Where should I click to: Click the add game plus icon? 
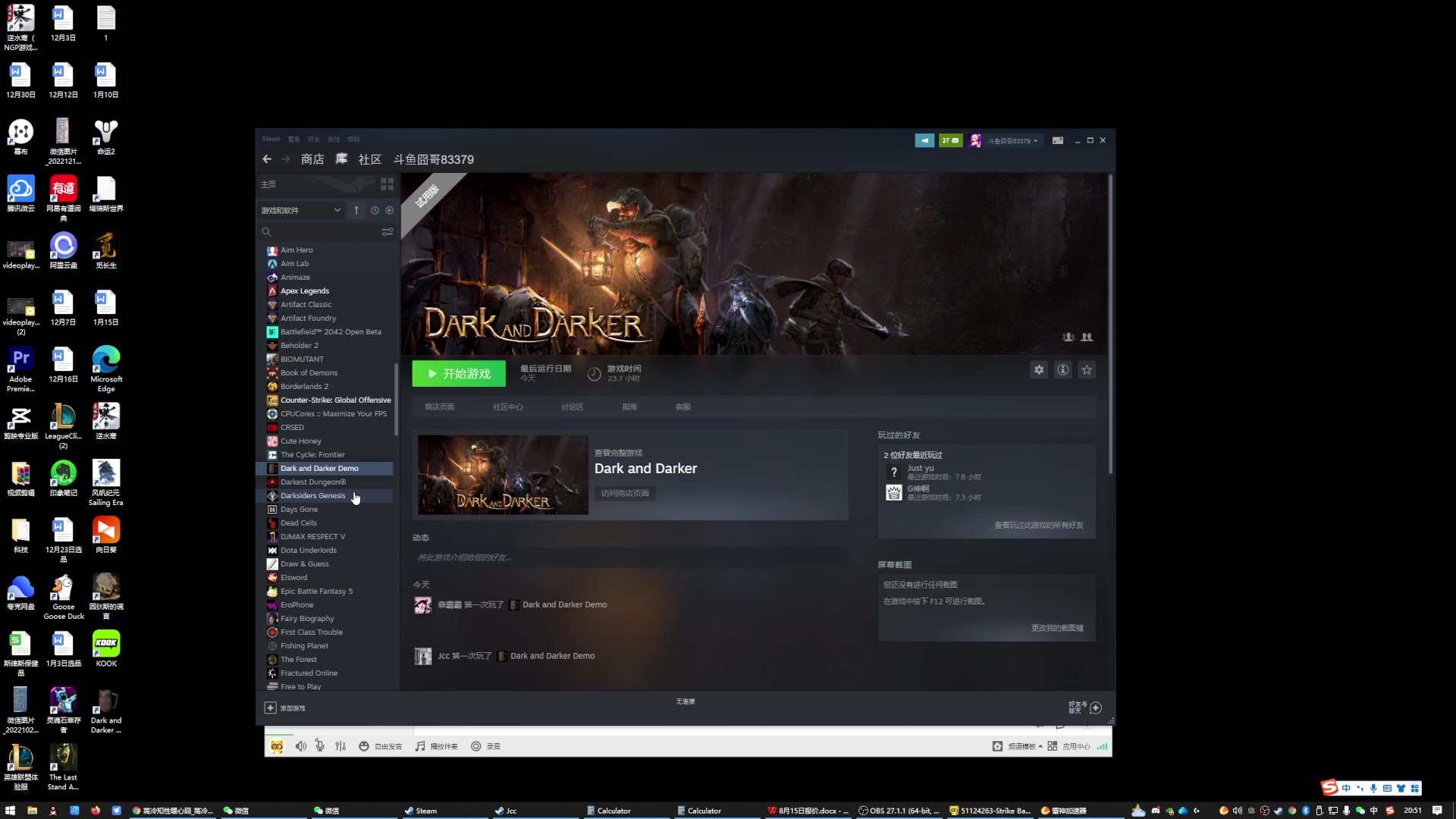[270, 708]
